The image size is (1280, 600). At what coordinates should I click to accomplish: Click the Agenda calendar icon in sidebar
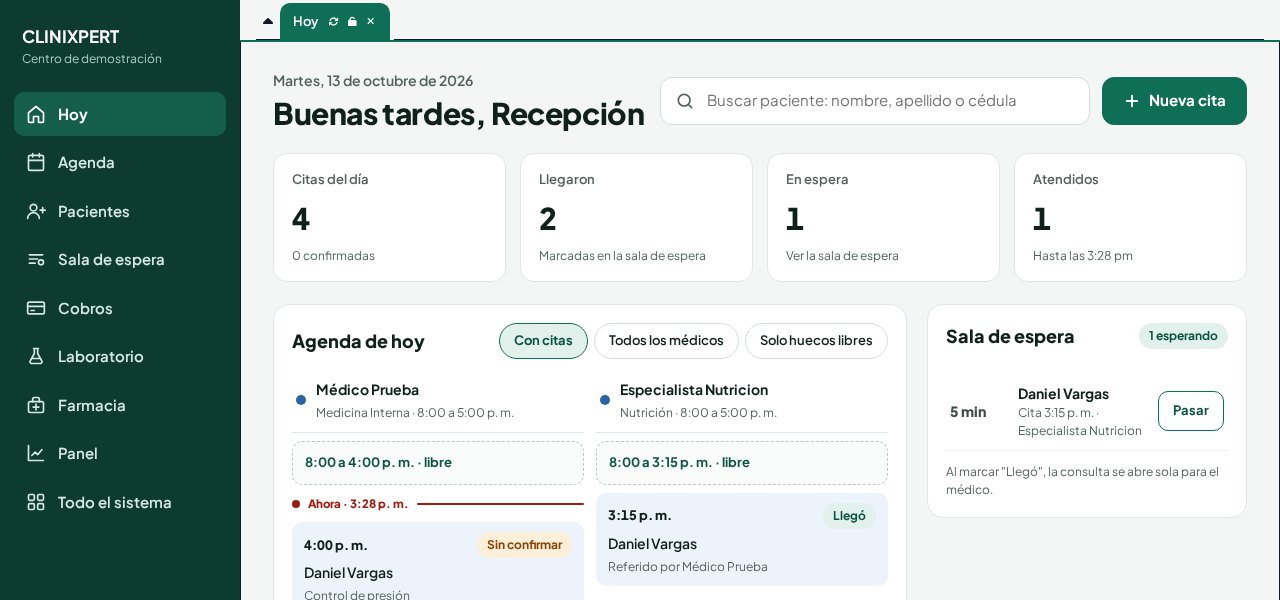36,162
